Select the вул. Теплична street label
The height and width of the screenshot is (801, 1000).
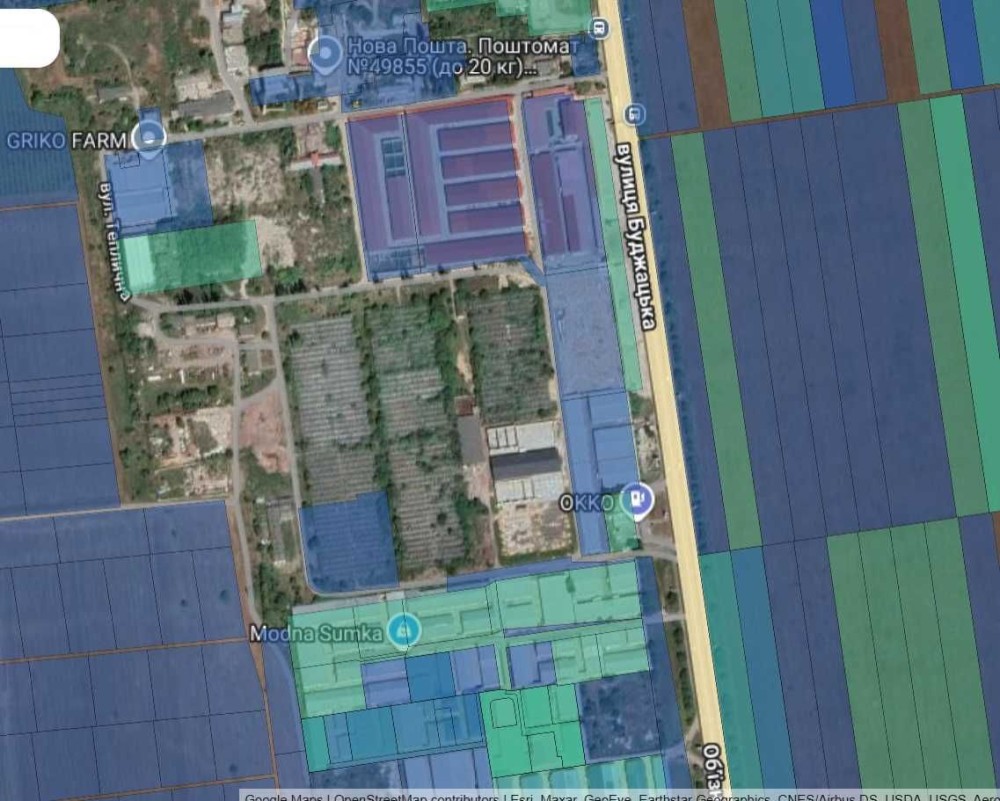tap(115, 241)
